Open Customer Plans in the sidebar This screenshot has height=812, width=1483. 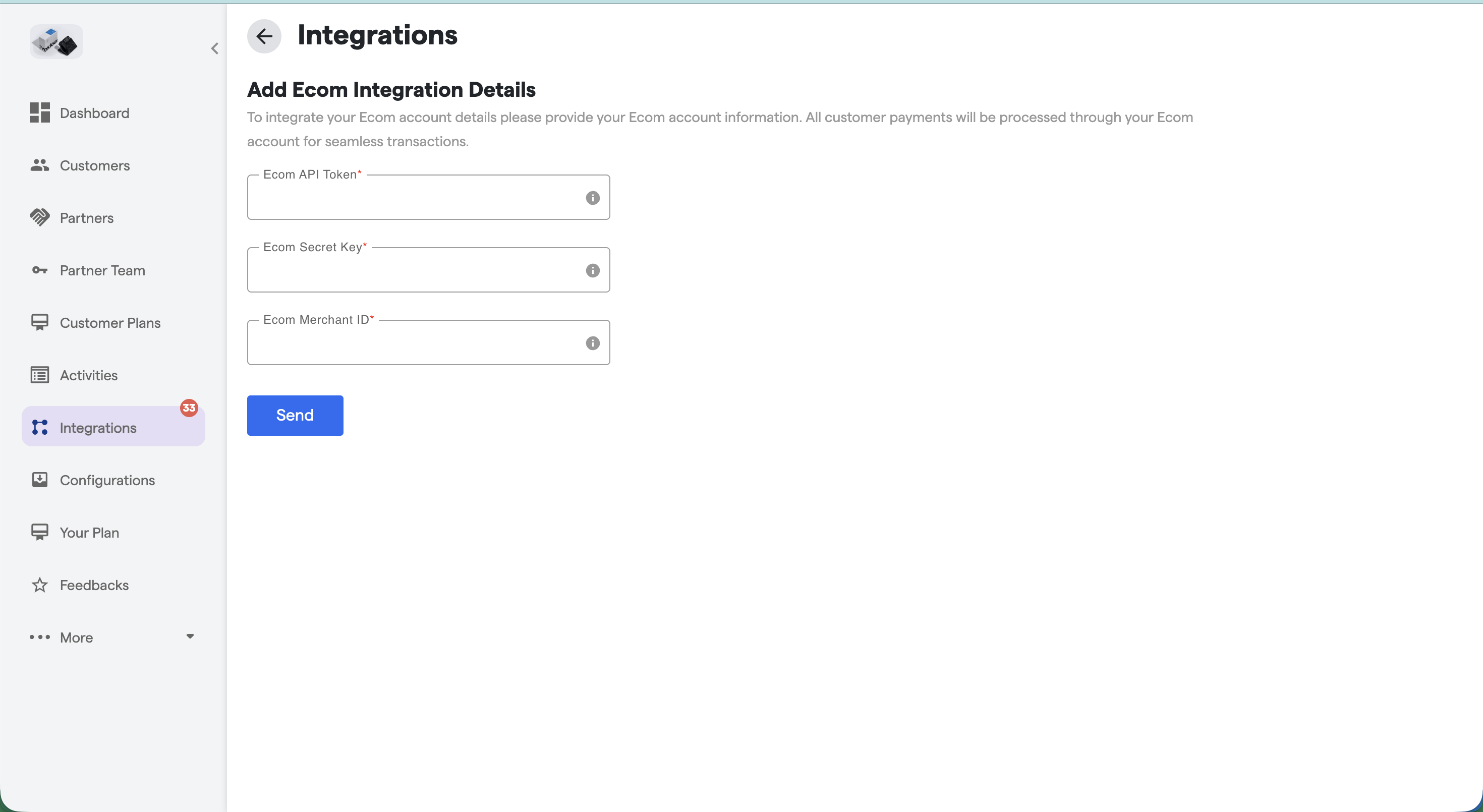click(110, 323)
